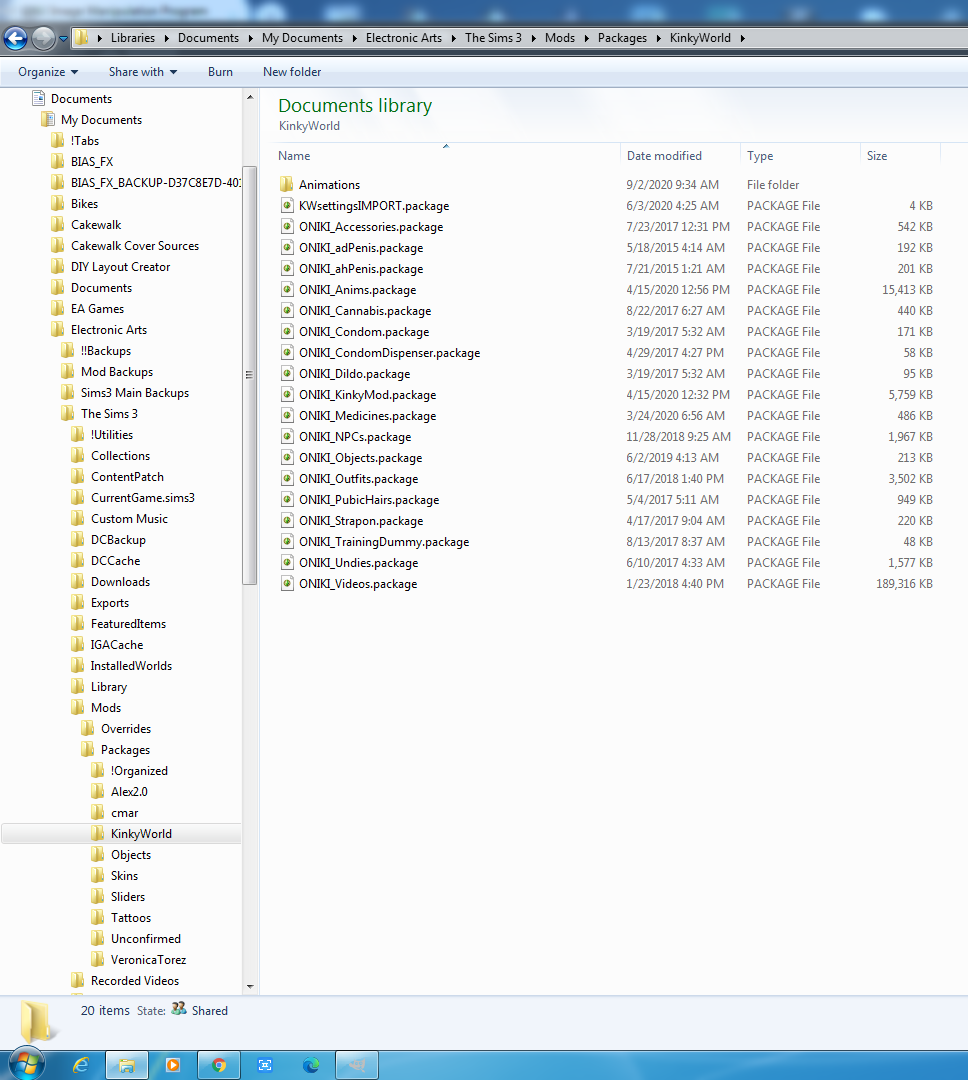The height and width of the screenshot is (1080, 968).
Task: Click the Forward navigation arrow button
Action: point(43,39)
